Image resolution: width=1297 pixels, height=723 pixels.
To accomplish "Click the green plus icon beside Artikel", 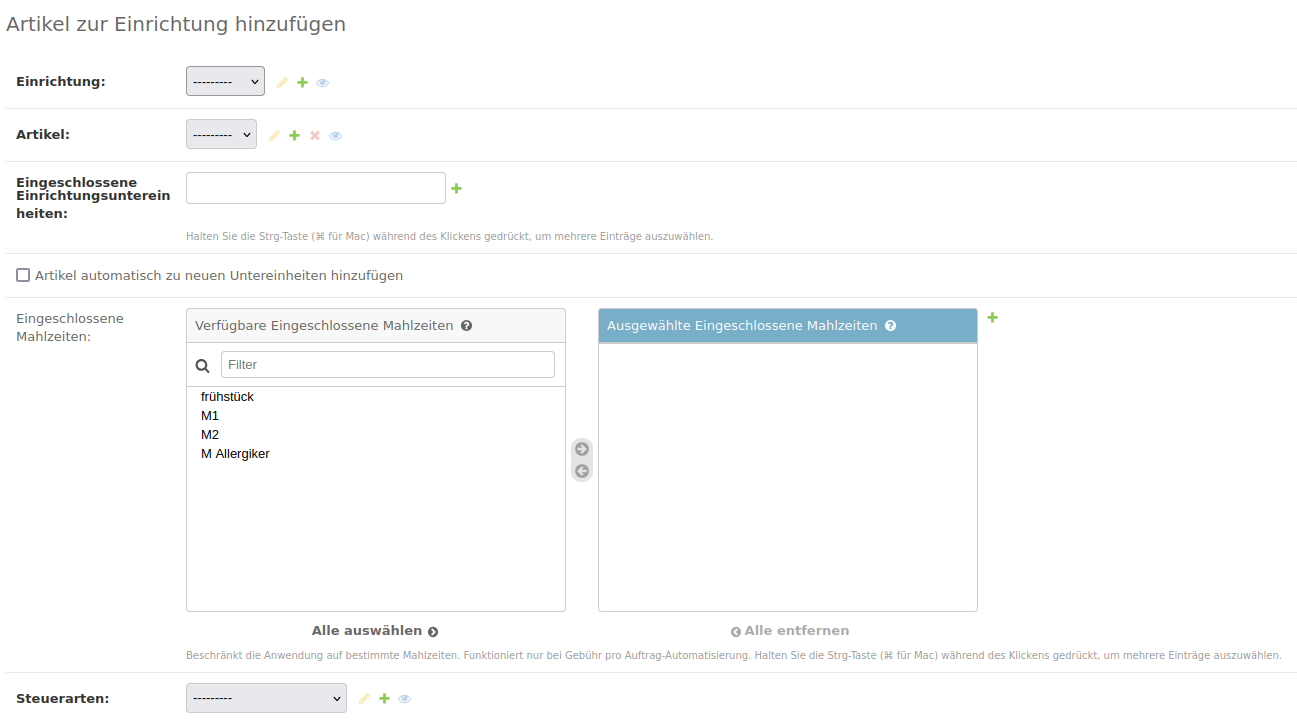I will (x=294, y=136).
